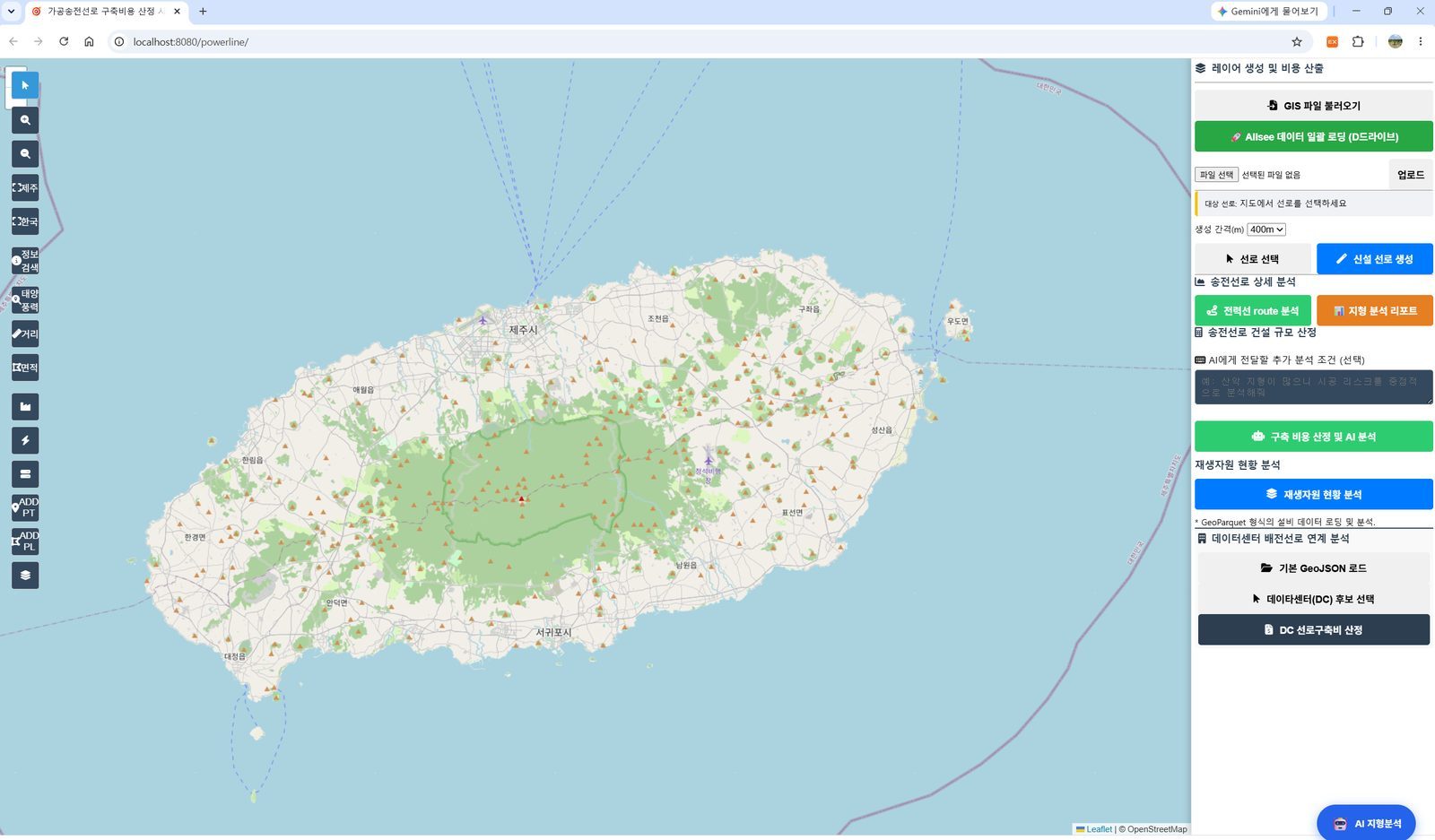Select the 가공송전선로 구축비용 산정 tab
1435x840 pixels.
pos(105,12)
